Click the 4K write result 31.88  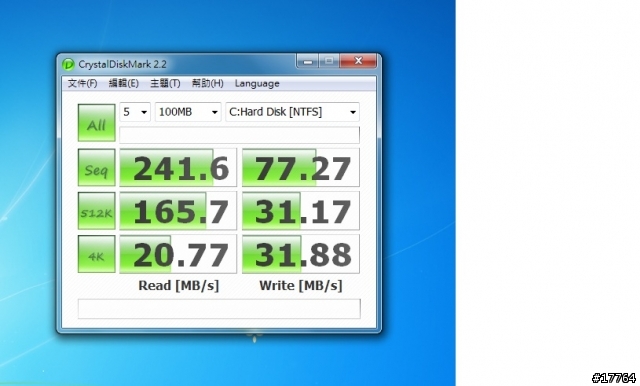coord(301,254)
